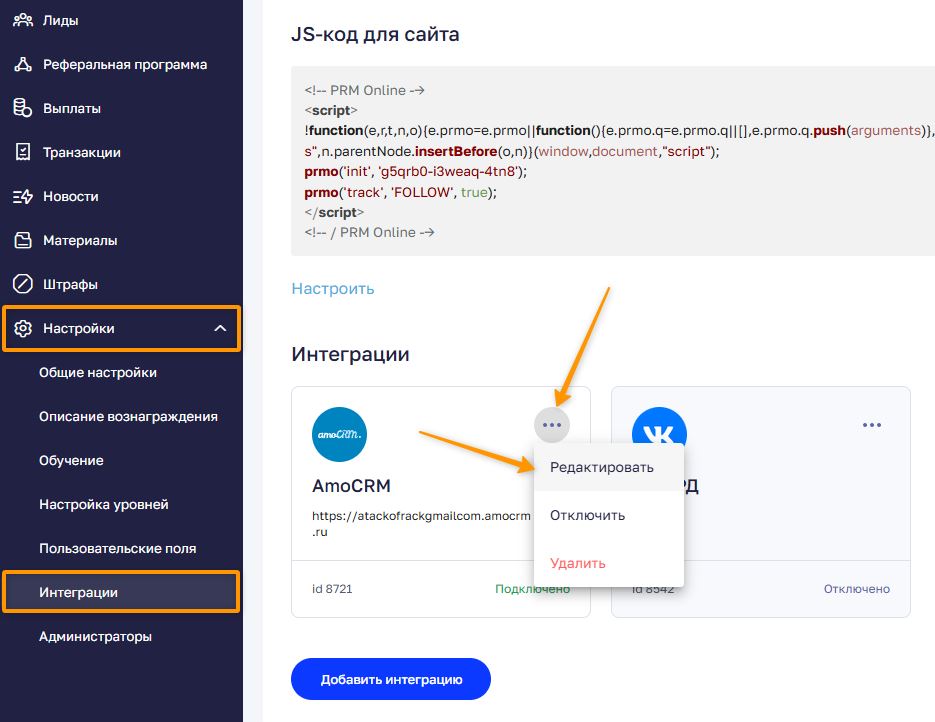Click the Transactions receipt icon
Image resolution: width=935 pixels, height=722 pixels.
point(22,152)
